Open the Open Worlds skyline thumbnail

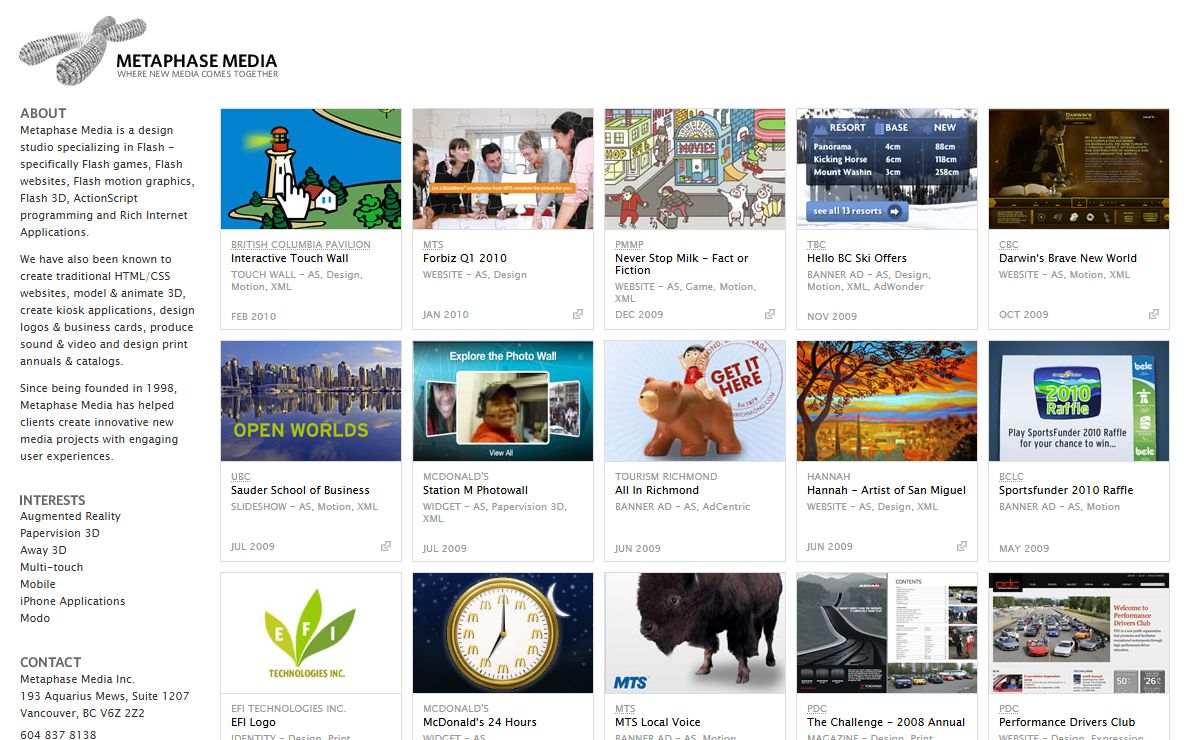coord(311,401)
